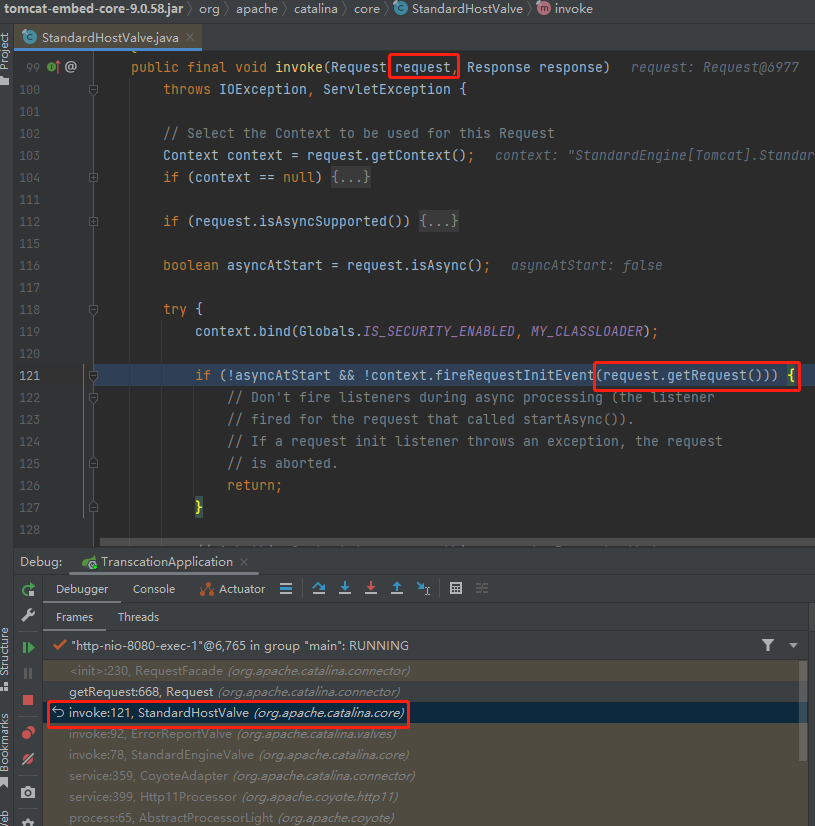Toggle the Mute Breakpoints icon
815x826 pixels.
28,759
